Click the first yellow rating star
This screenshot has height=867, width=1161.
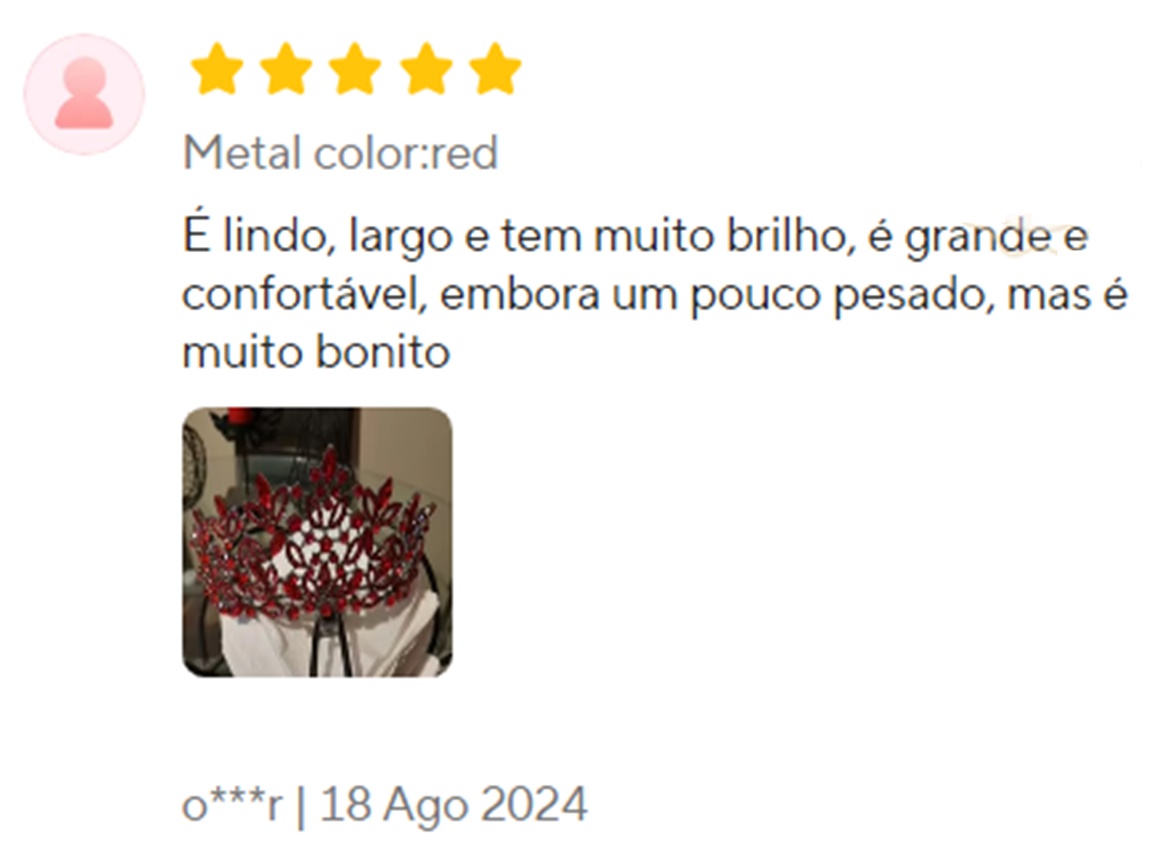[217, 69]
